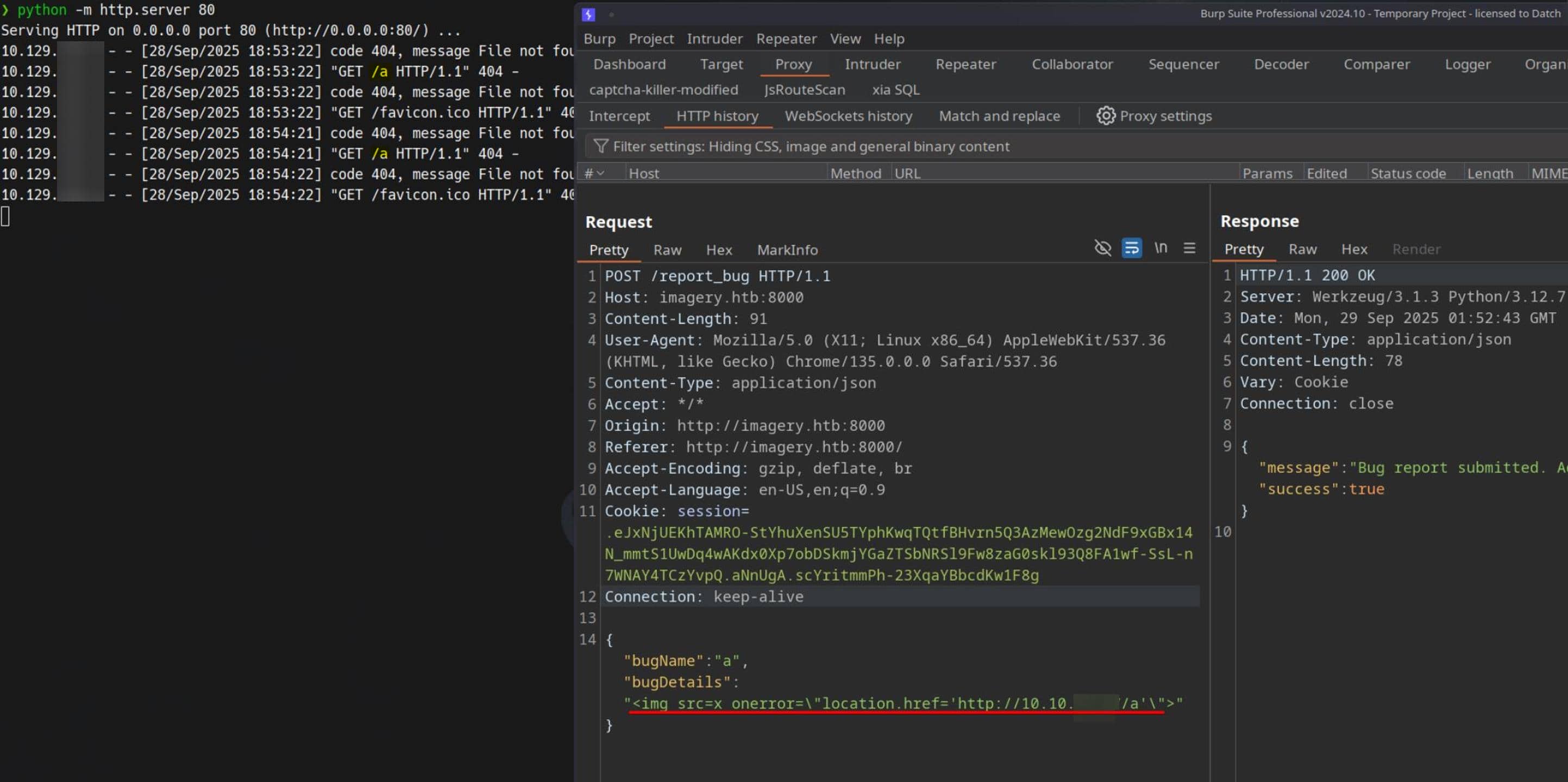Open the Intruder menu in menu bar

(714, 39)
